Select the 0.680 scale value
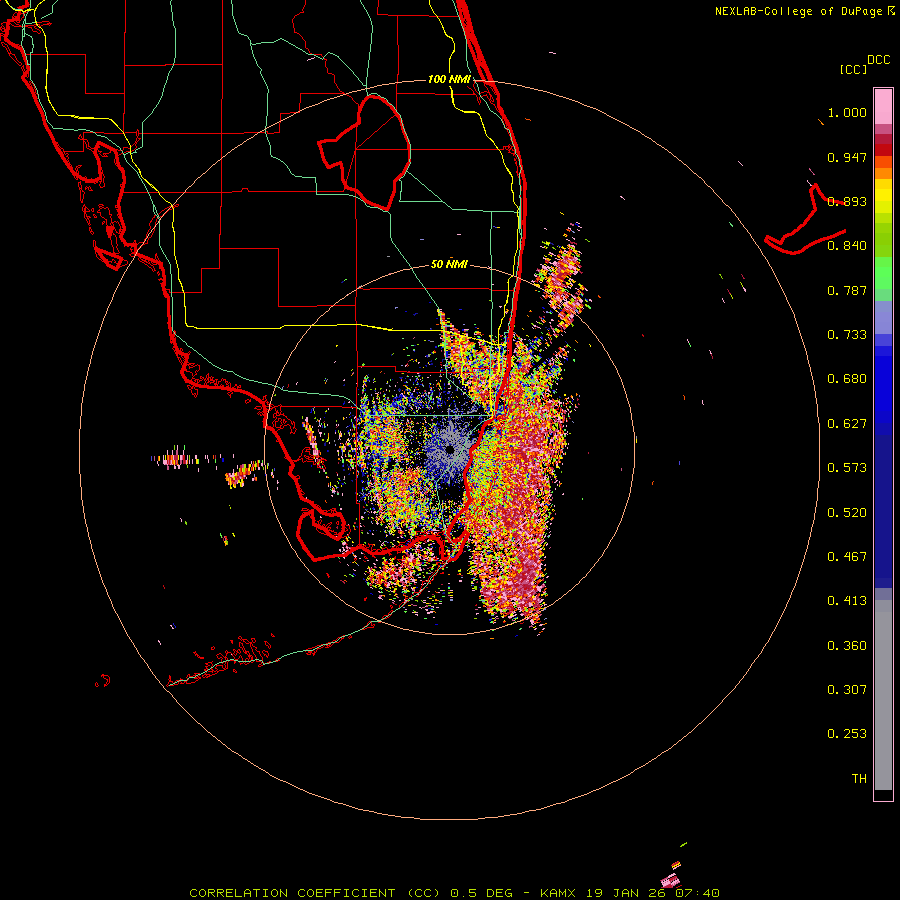900x900 pixels. click(847, 379)
